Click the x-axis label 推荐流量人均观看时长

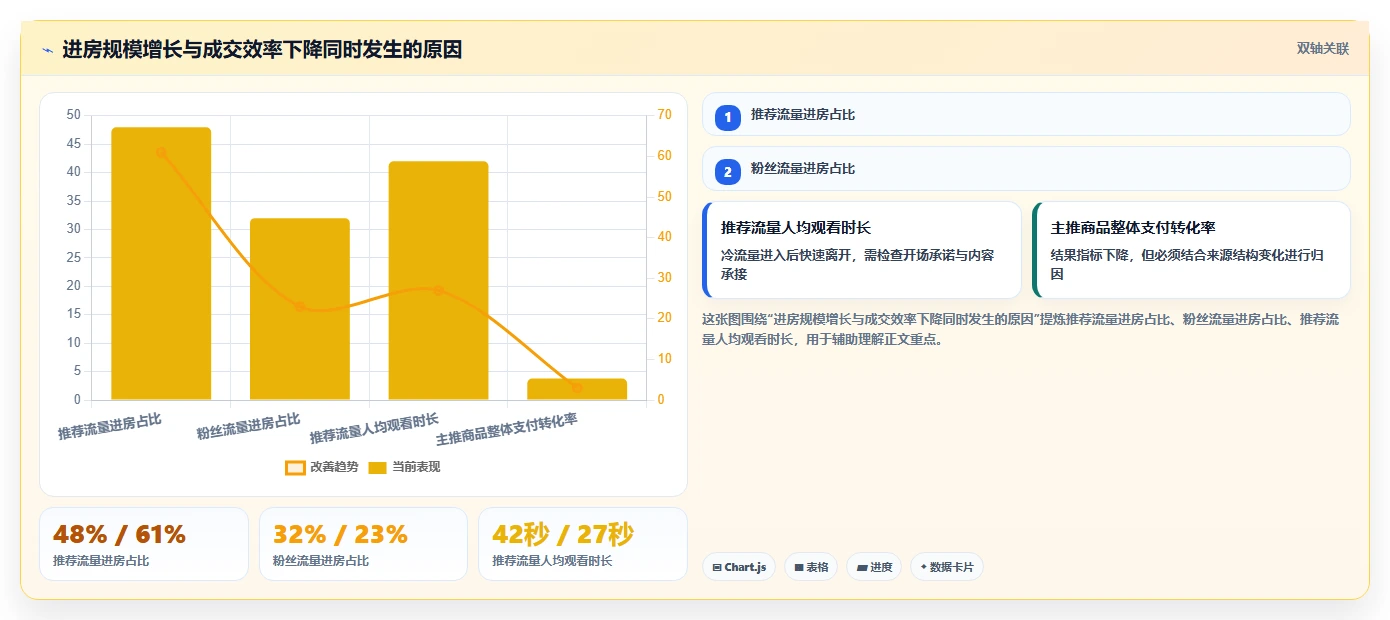click(x=374, y=427)
